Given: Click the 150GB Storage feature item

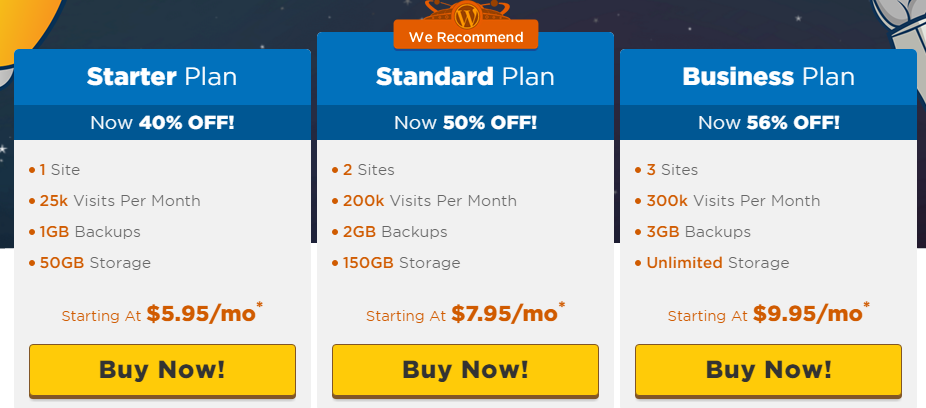Looking at the screenshot, I should point(396,263).
